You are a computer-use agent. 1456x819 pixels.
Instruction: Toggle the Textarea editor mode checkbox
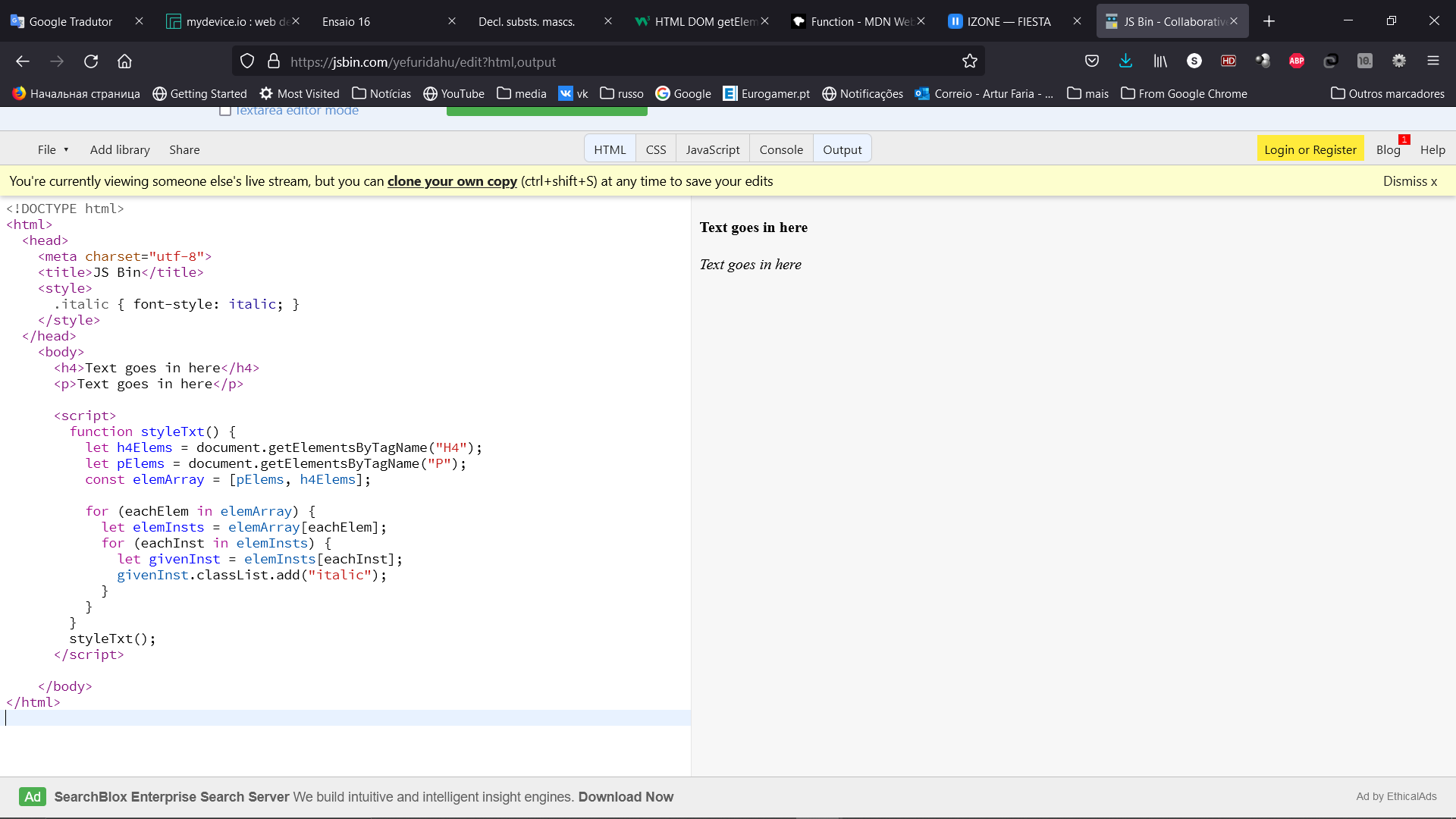tap(224, 111)
